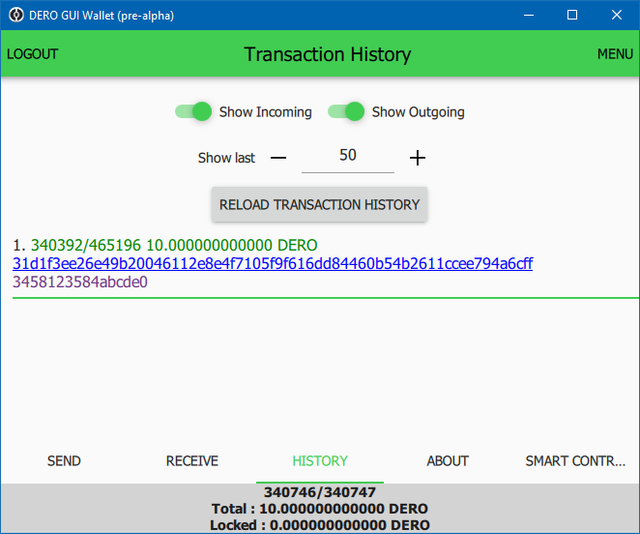The height and width of the screenshot is (534, 640).
Task: Switch to the SEND tab
Action: tap(64, 461)
